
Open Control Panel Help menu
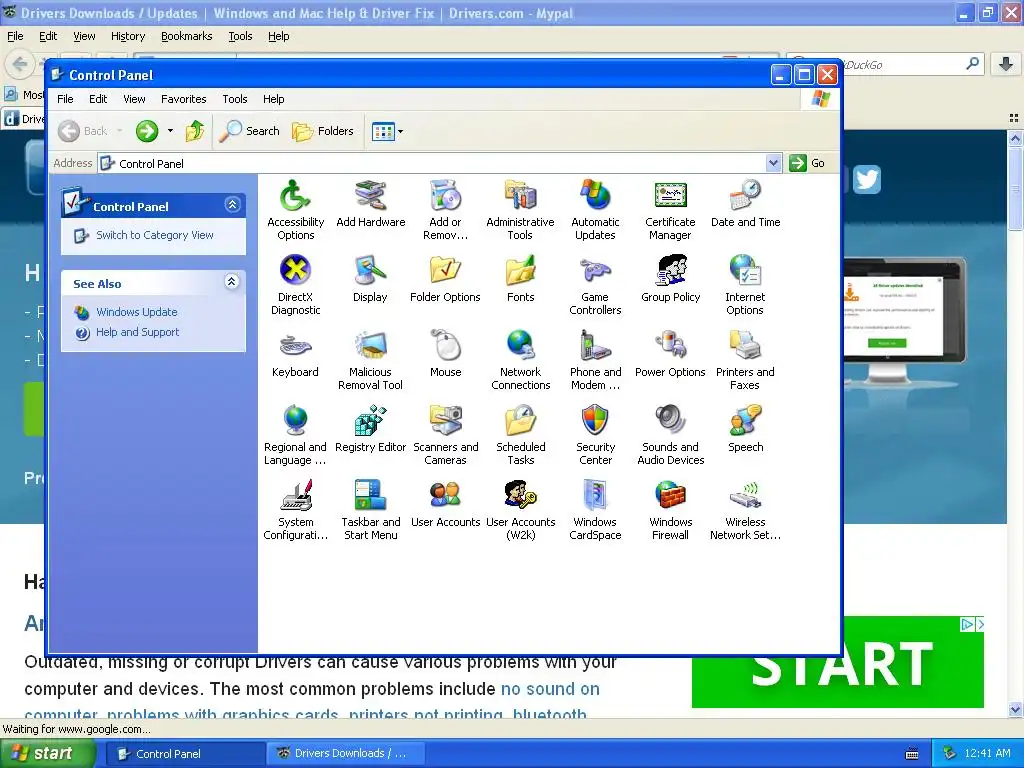pyautogui.click(x=274, y=99)
